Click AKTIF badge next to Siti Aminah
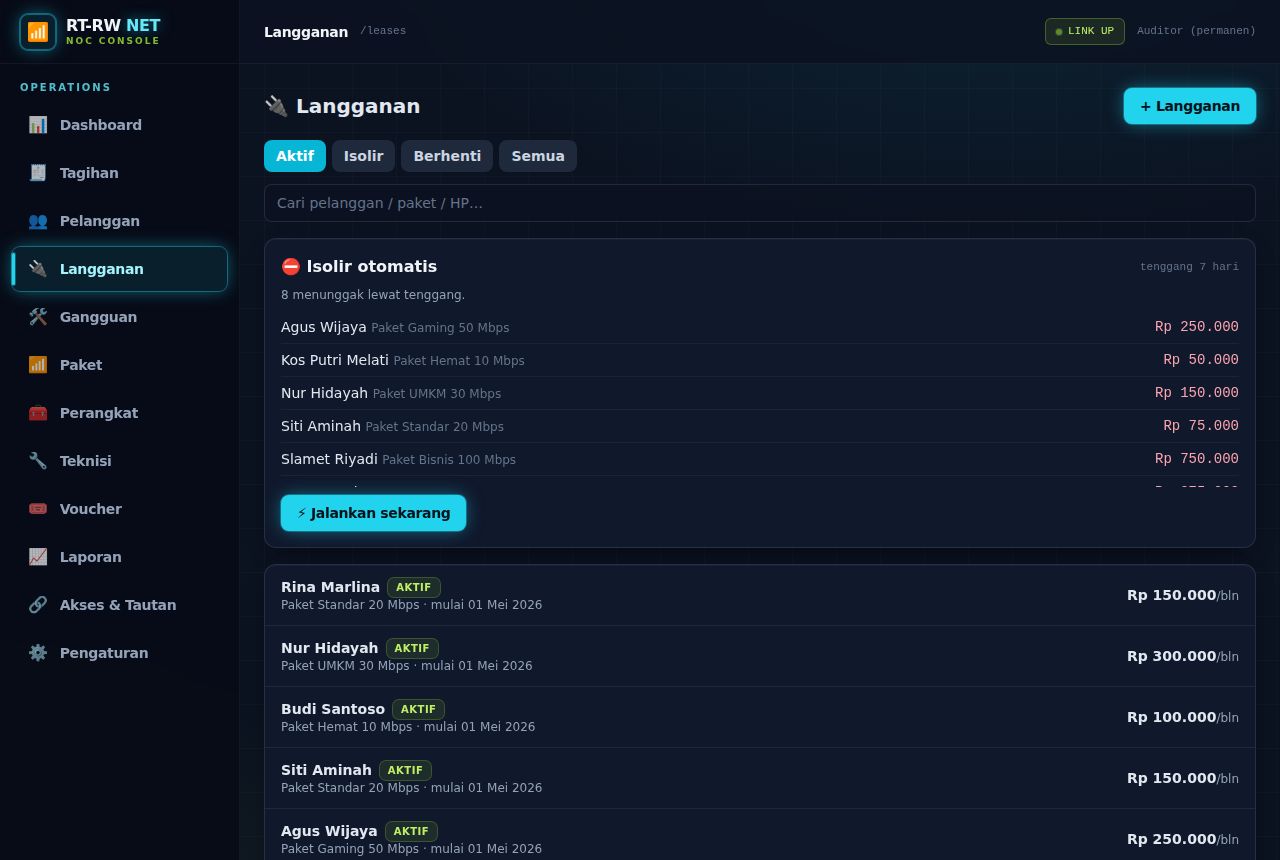Viewport: 1280px width, 860px height. tap(405, 770)
